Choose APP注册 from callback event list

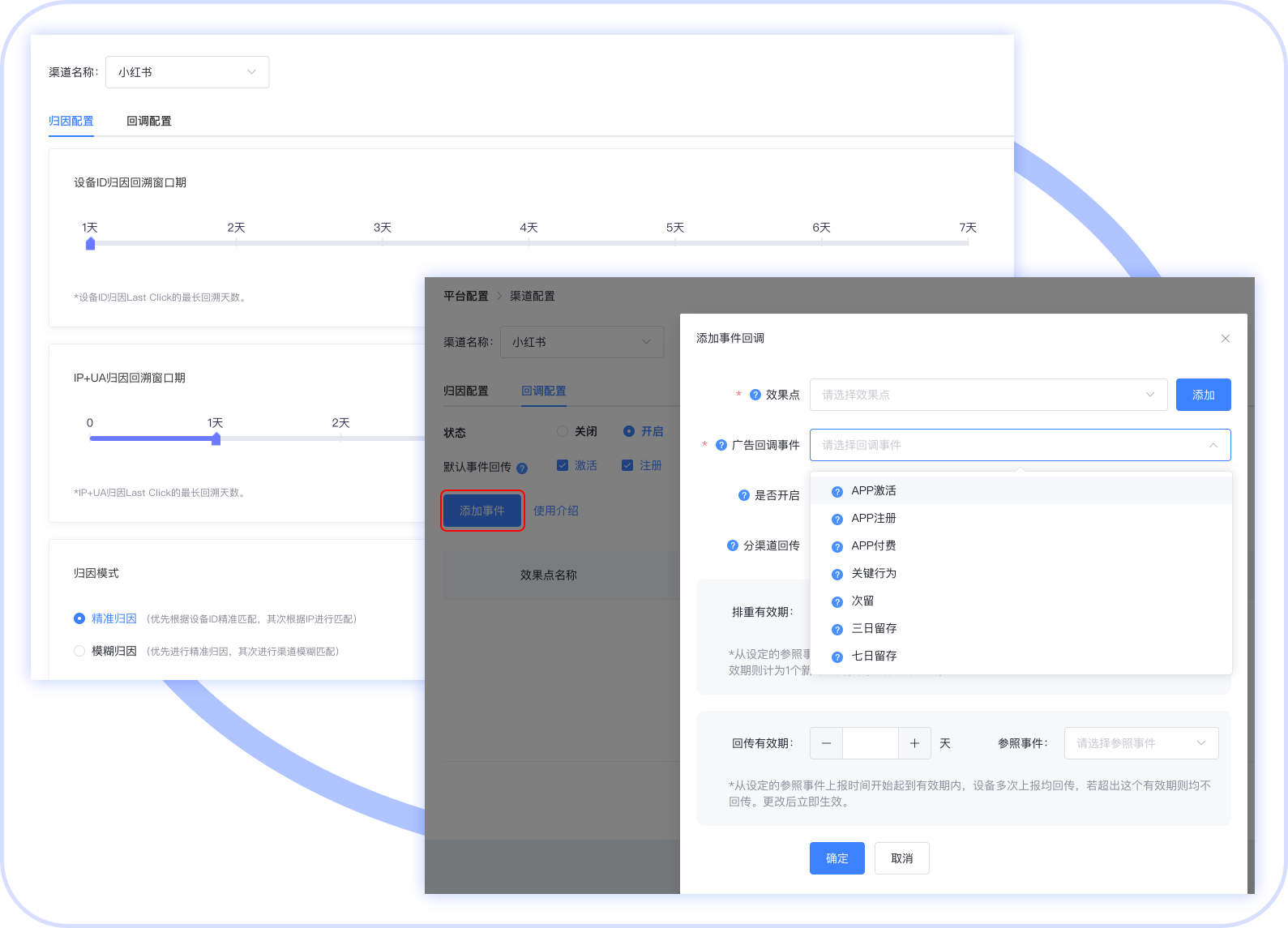pyautogui.click(x=1021, y=519)
